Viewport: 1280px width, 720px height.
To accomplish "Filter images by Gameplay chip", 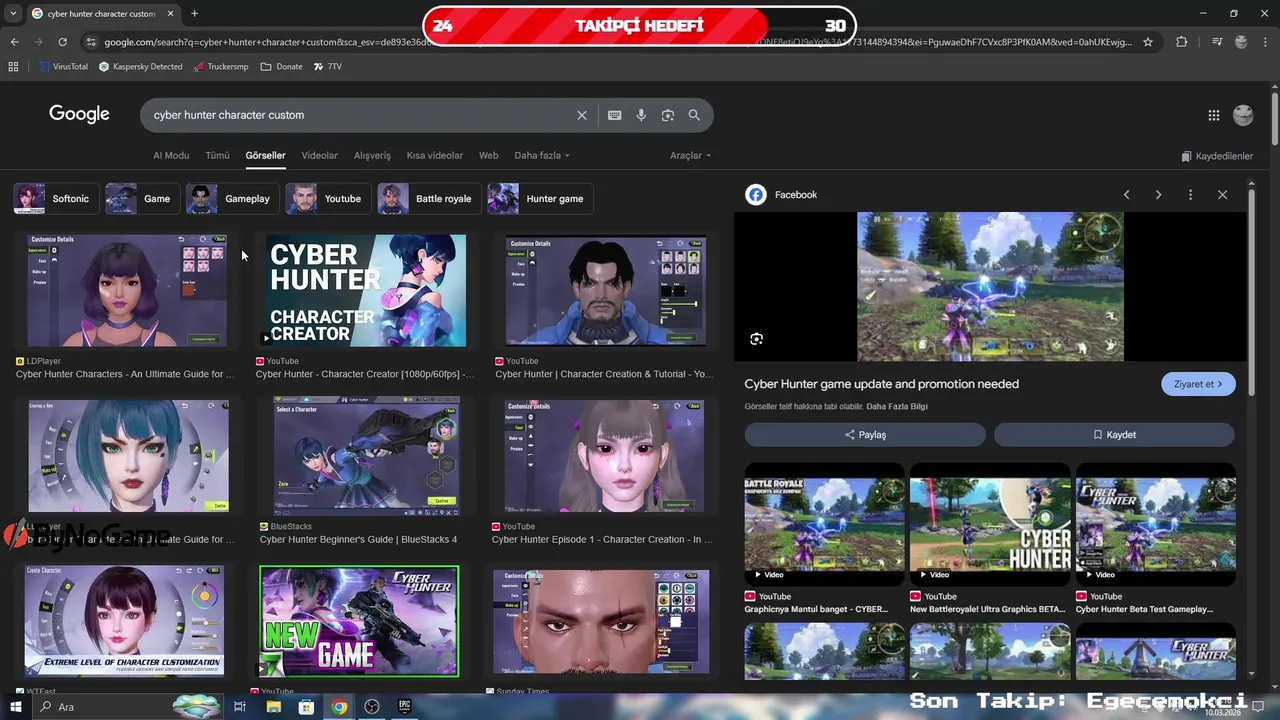I will (x=233, y=199).
